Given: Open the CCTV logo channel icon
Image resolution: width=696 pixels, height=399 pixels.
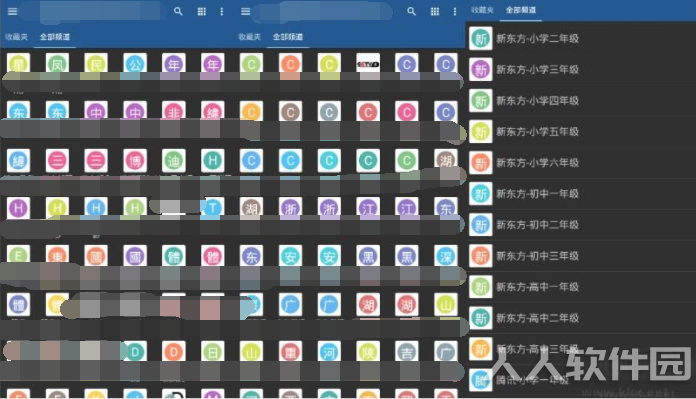Looking at the screenshot, I should [368, 64].
